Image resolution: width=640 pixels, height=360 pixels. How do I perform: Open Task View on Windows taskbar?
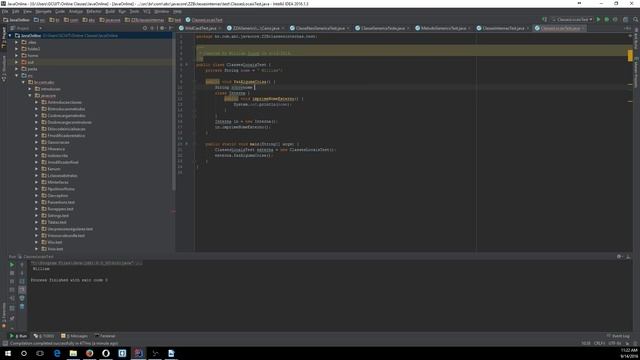(x=40, y=353)
